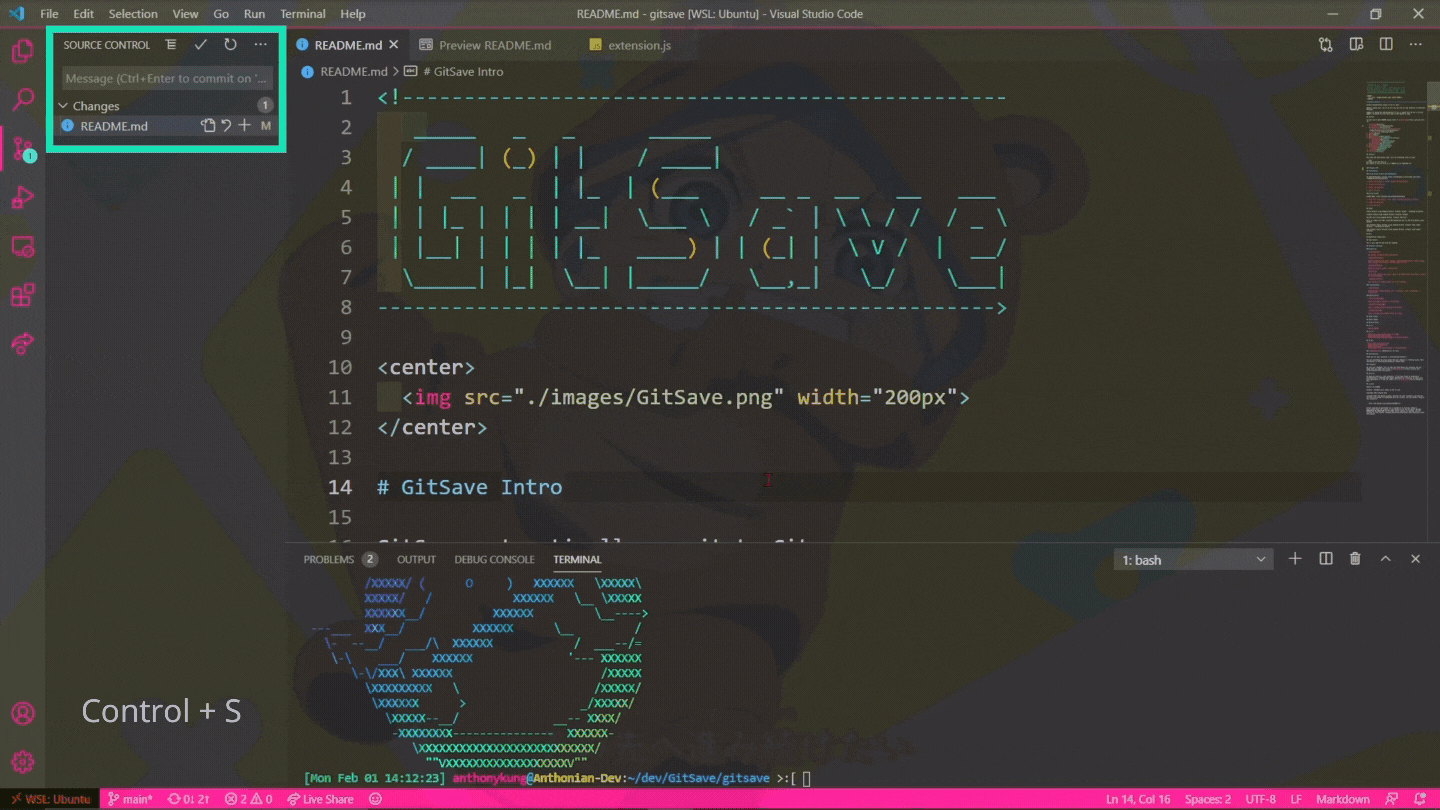Open editor more actions ellipsis
The width and height of the screenshot is (1440, 810).
[x=1416, y=45]
